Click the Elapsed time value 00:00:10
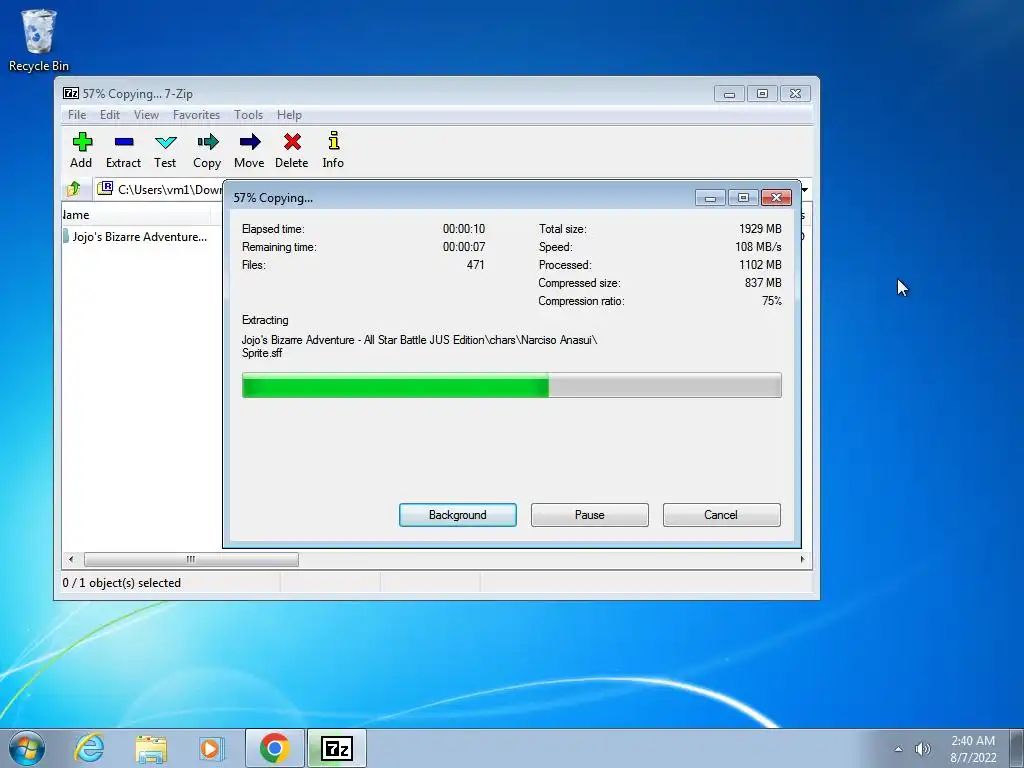Screen dimensions: 1024x768 464,229
